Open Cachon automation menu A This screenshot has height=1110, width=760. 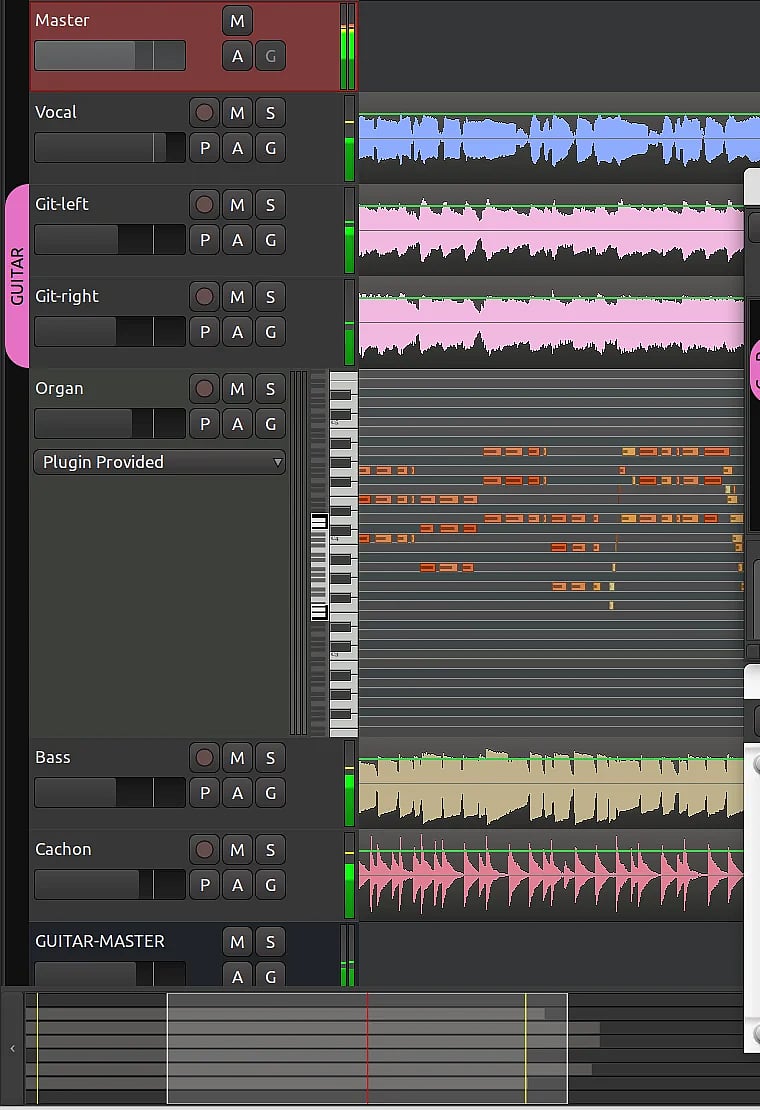click(237, 885)
